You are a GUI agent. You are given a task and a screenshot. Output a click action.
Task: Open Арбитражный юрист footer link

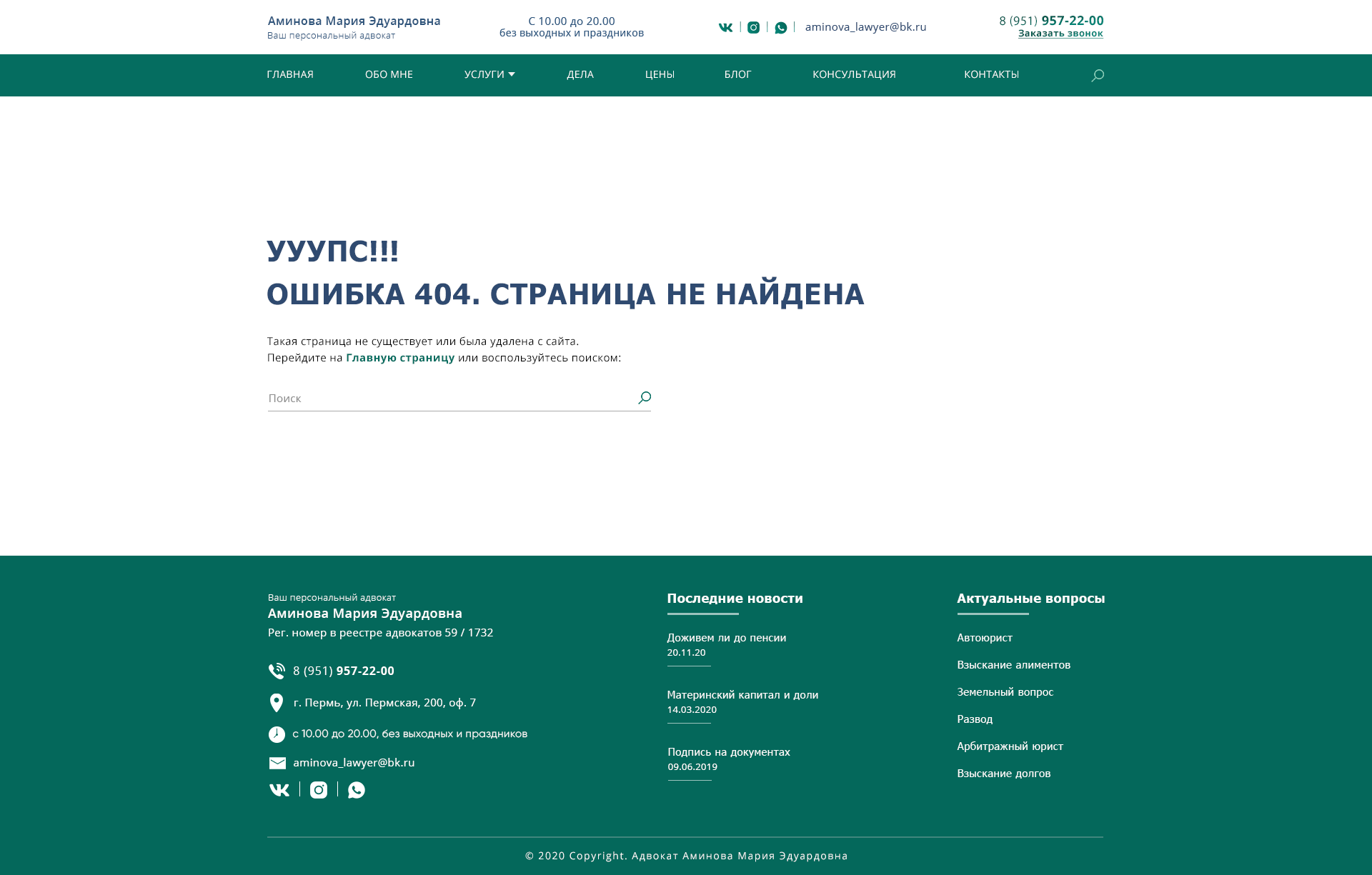click(x=1010, y=746)
